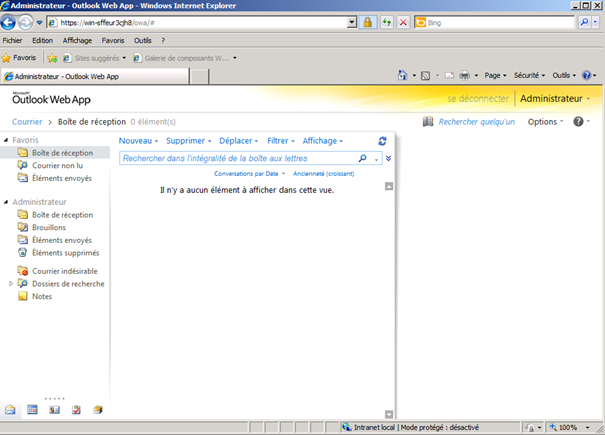Open the Outils menu in menu bar
The image size is (605, 435).
pos(142,41)
